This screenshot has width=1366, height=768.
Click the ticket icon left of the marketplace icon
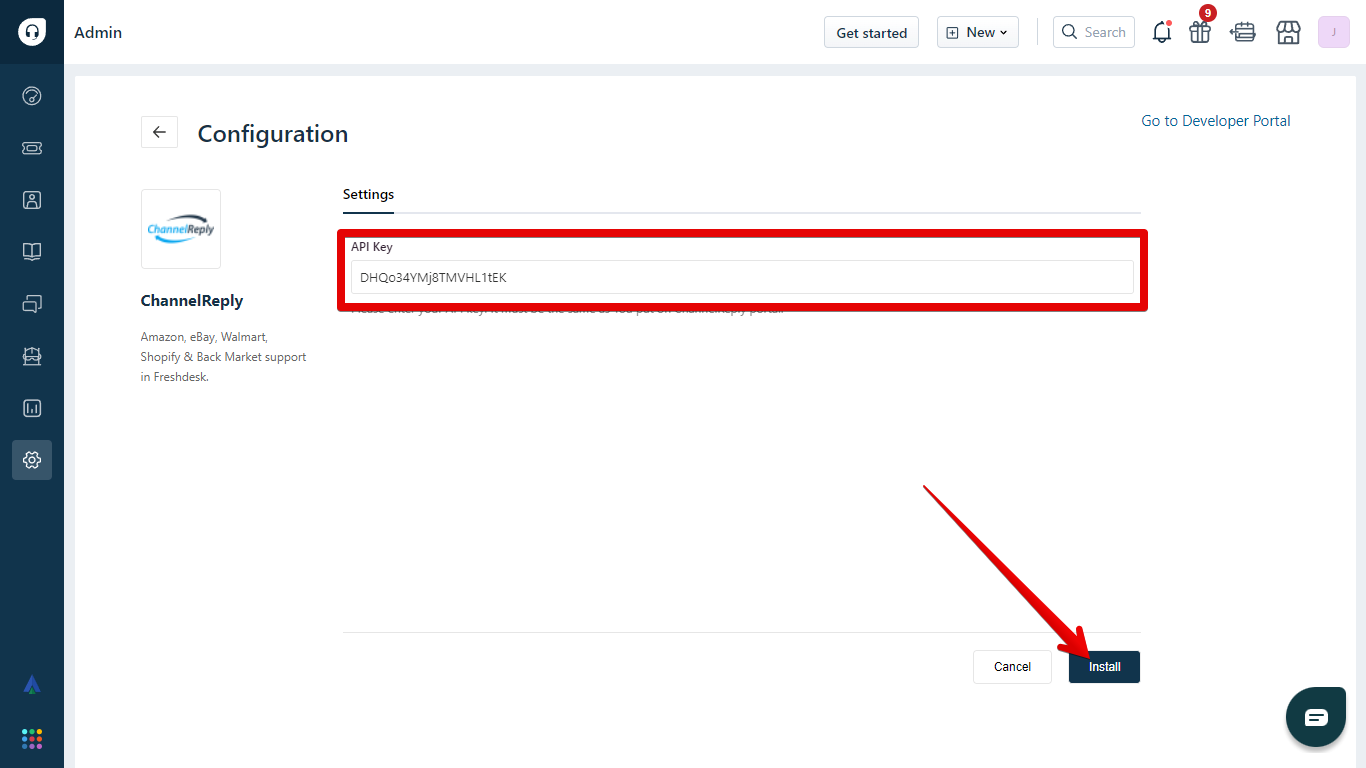pos(1243,32)
